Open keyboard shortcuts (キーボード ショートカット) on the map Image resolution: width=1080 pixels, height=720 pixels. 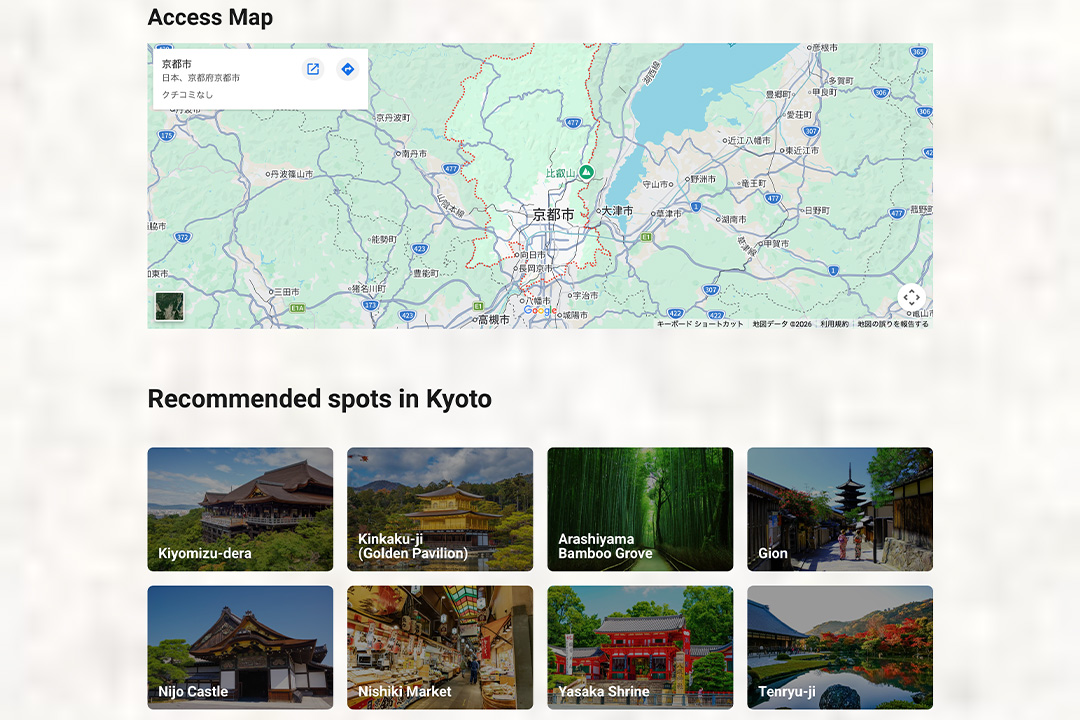point(700,324)
